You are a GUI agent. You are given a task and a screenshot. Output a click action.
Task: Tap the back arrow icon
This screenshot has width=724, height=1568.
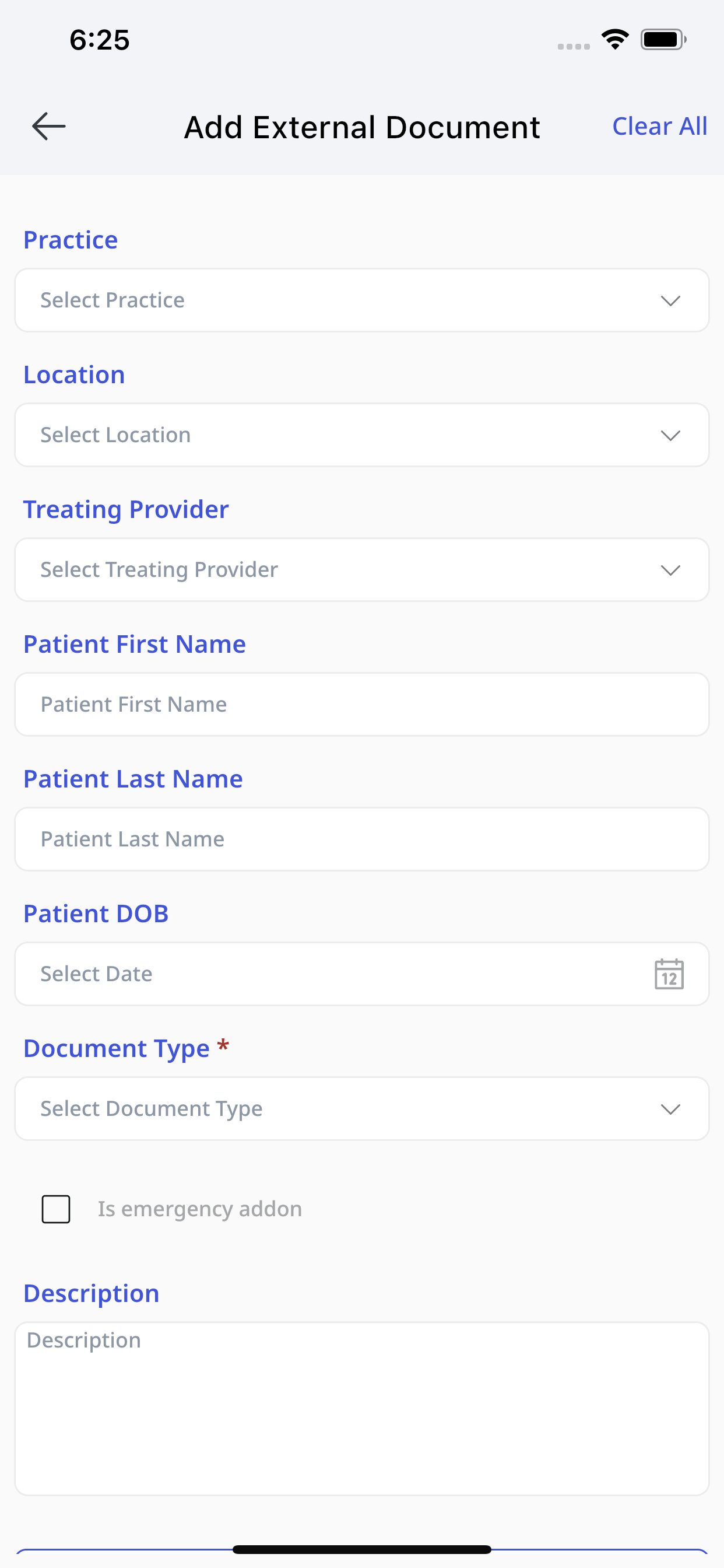[48, 127]
